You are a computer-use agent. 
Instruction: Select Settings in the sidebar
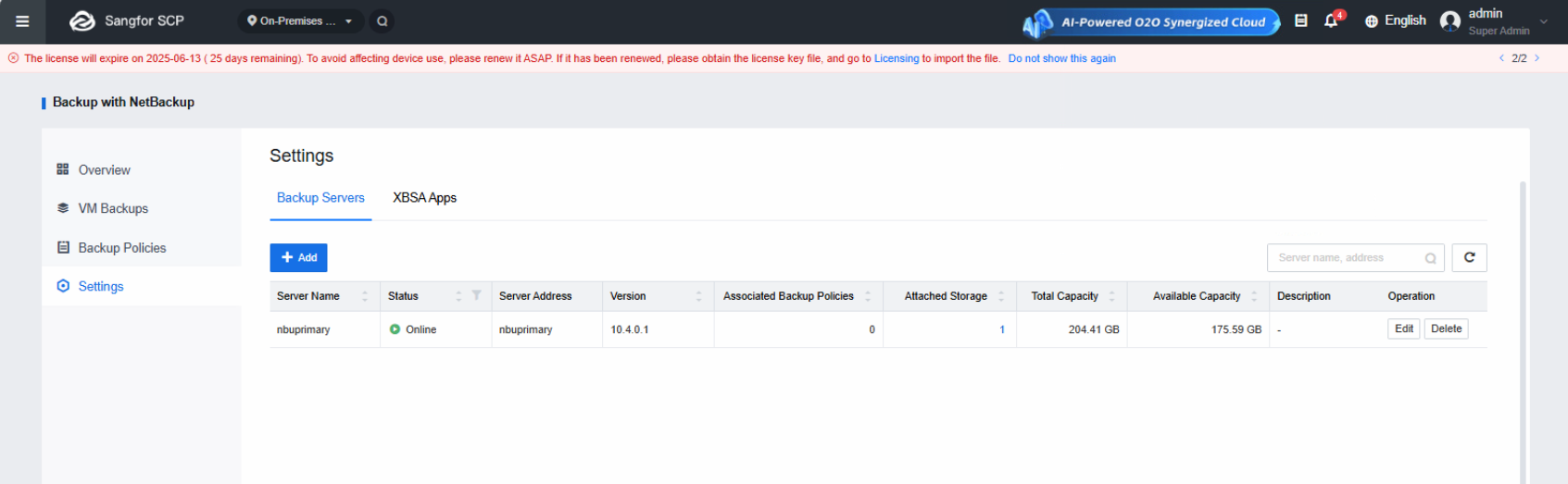coord(142,286)
